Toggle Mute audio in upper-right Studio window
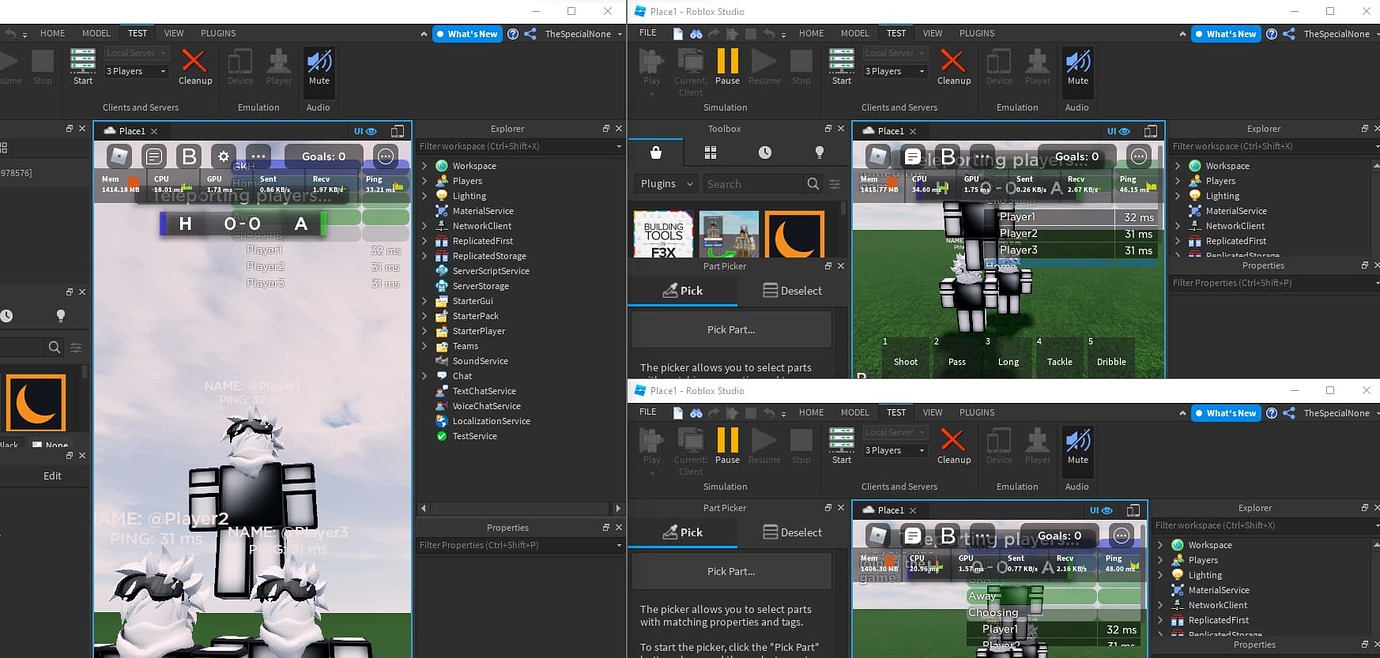 click(x=1077, y=66)
